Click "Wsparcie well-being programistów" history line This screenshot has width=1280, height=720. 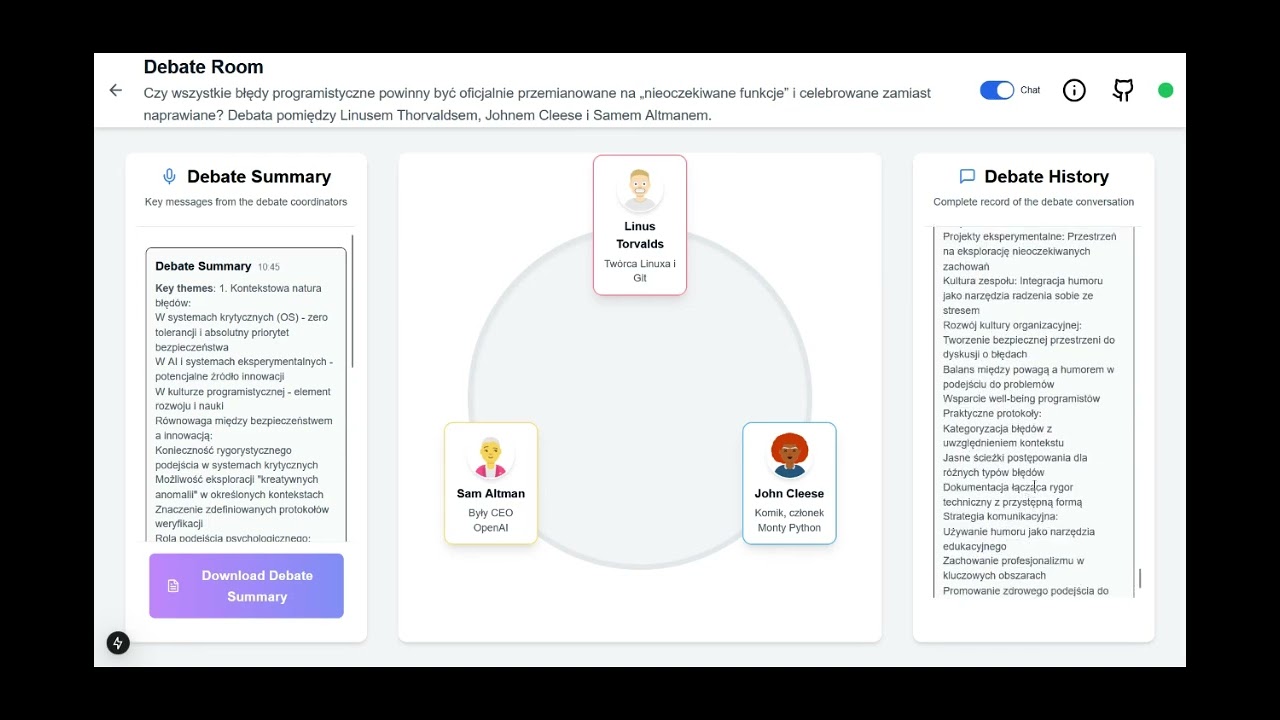click(1021, 399)
